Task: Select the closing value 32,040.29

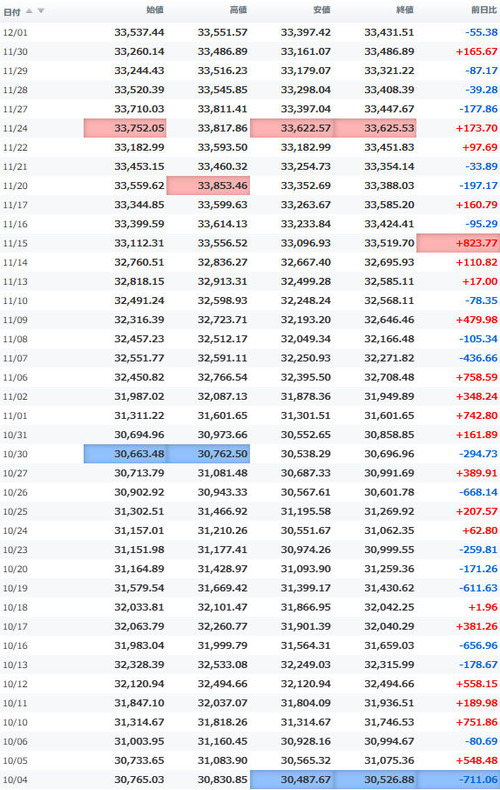Action: point(389,626)
